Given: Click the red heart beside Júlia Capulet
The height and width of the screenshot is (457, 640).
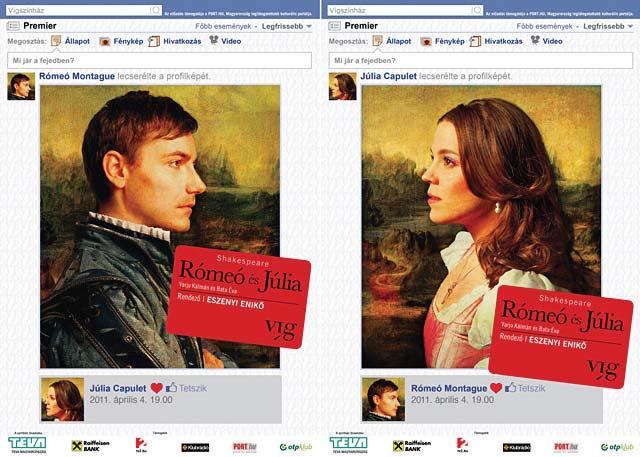Looking at the screenshot, I should [x=156, y=388].
